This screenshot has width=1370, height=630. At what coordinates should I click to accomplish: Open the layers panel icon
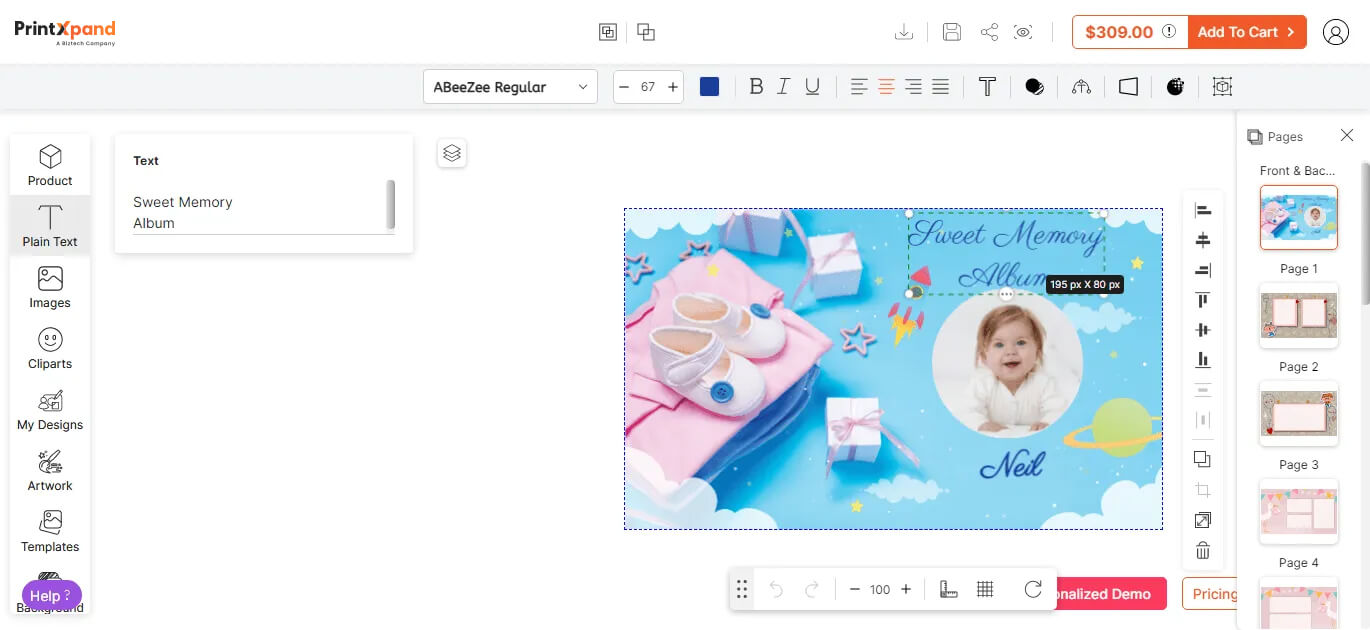point(452,153)
